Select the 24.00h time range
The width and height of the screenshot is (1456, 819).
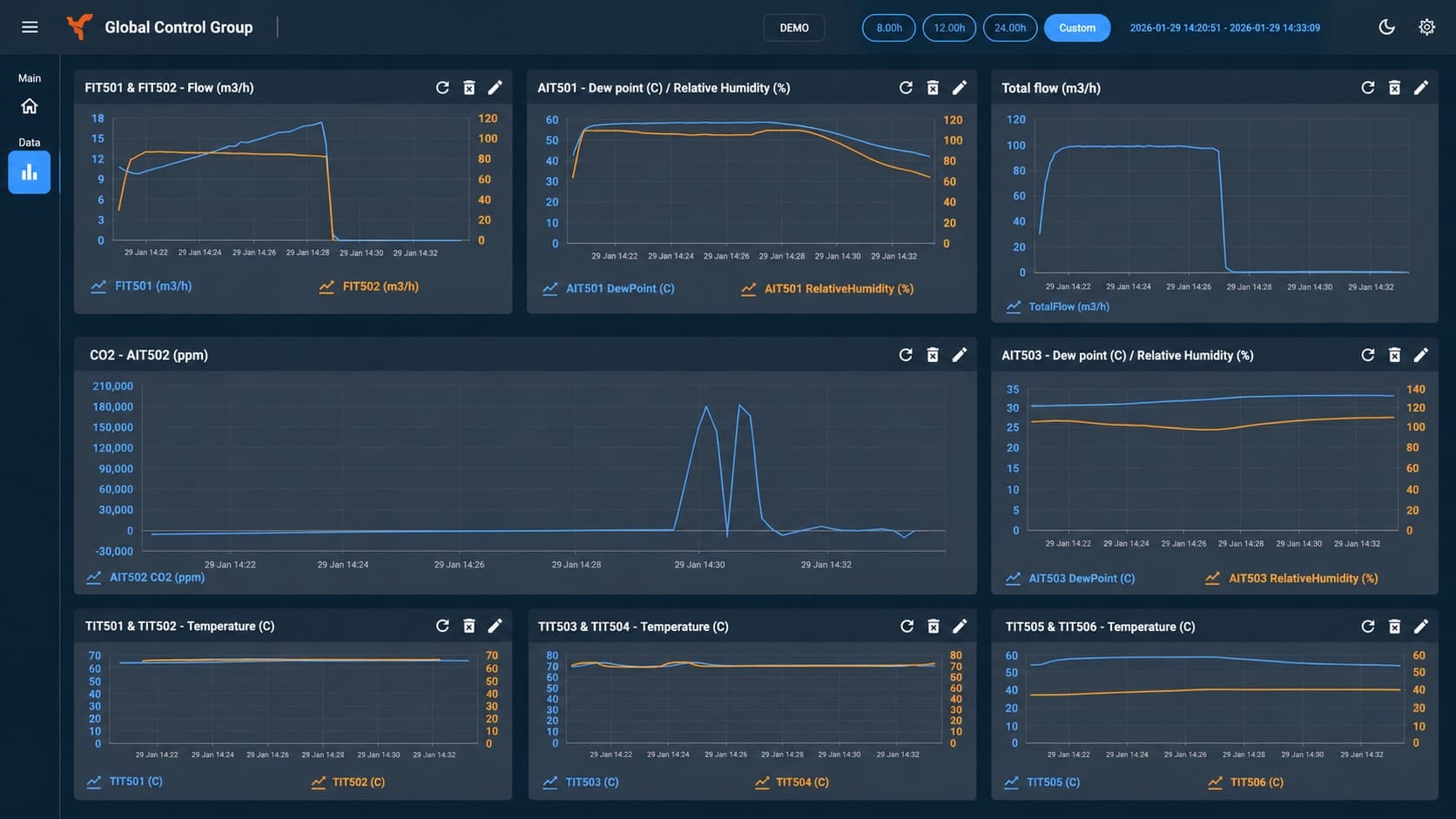(x=1010, y=28)
